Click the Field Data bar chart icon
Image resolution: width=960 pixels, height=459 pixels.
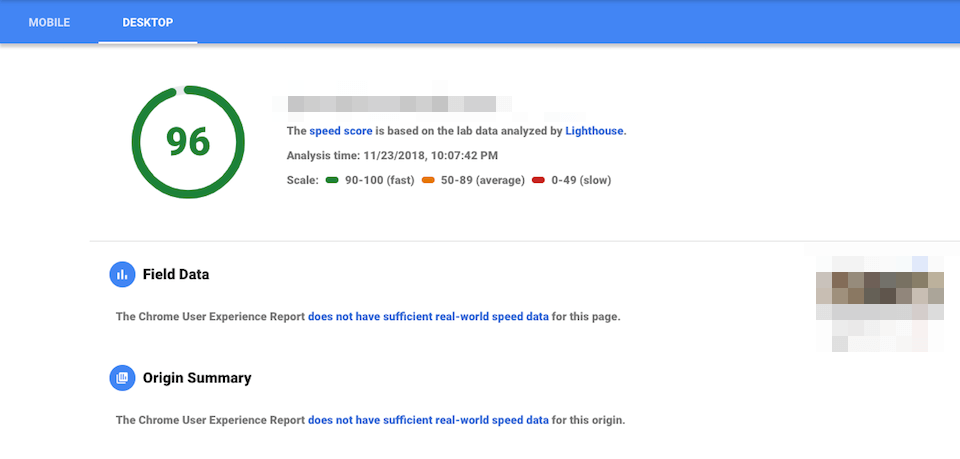point(122,274)
